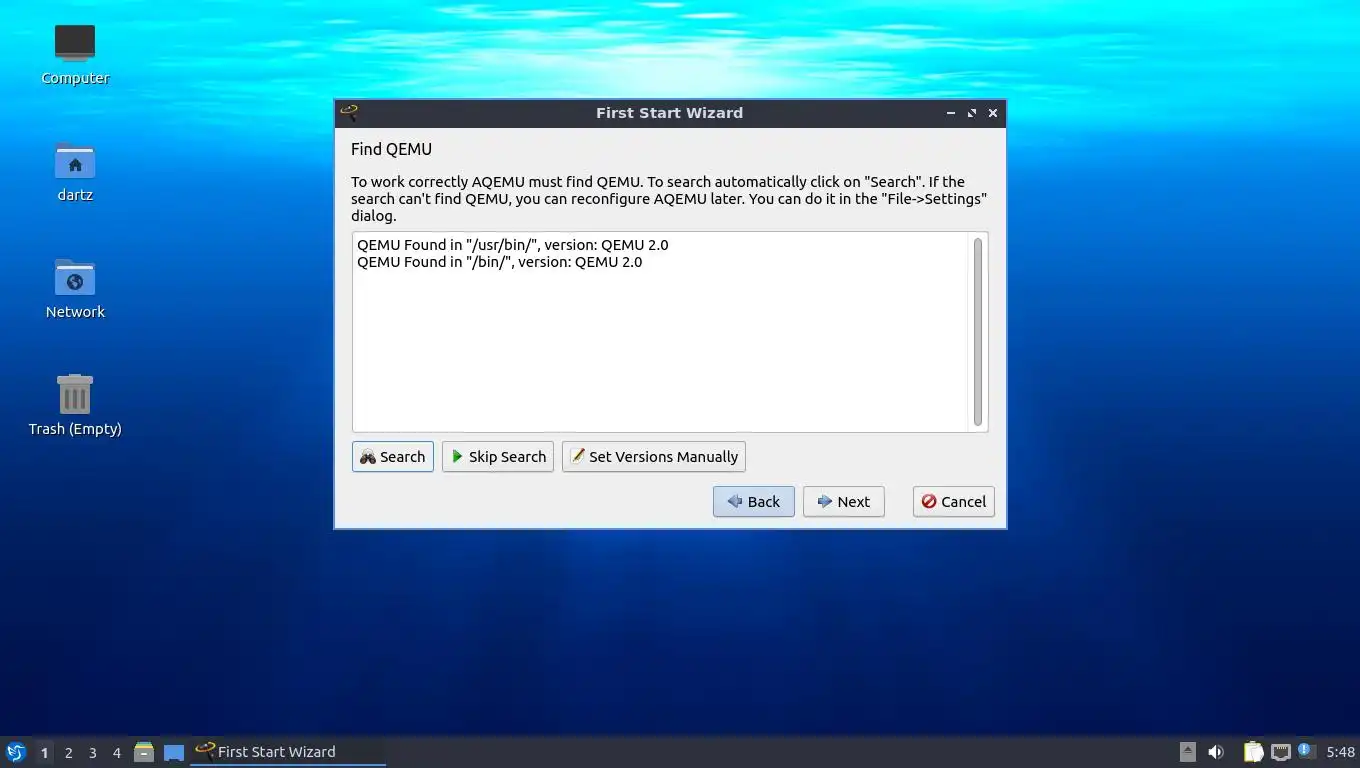This screenshot has height=768, width=1360.
Task: Go Back in the wizard
Action: click(x=754, y=502)
